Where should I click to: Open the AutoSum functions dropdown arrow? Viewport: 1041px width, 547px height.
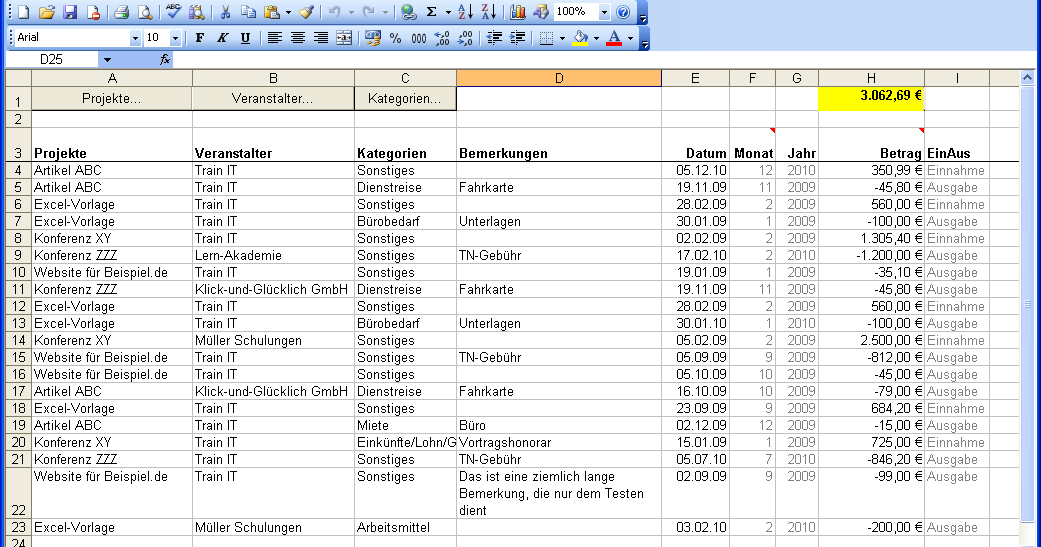point(448,12)
